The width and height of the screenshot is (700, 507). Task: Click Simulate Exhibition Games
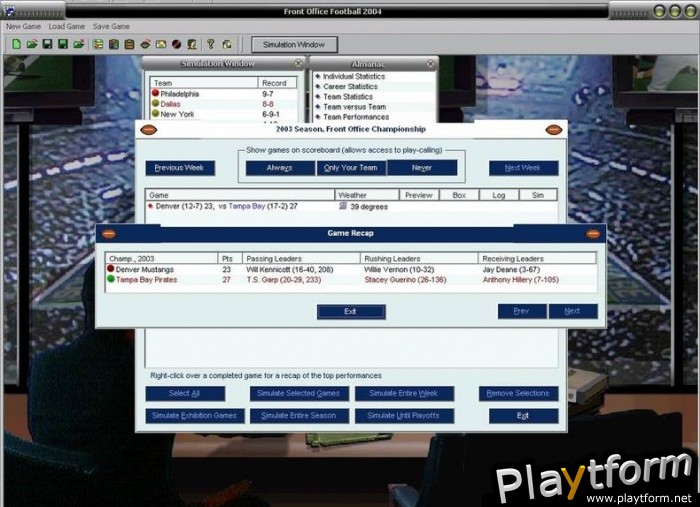pyautogui.click(x=195, y=416)
